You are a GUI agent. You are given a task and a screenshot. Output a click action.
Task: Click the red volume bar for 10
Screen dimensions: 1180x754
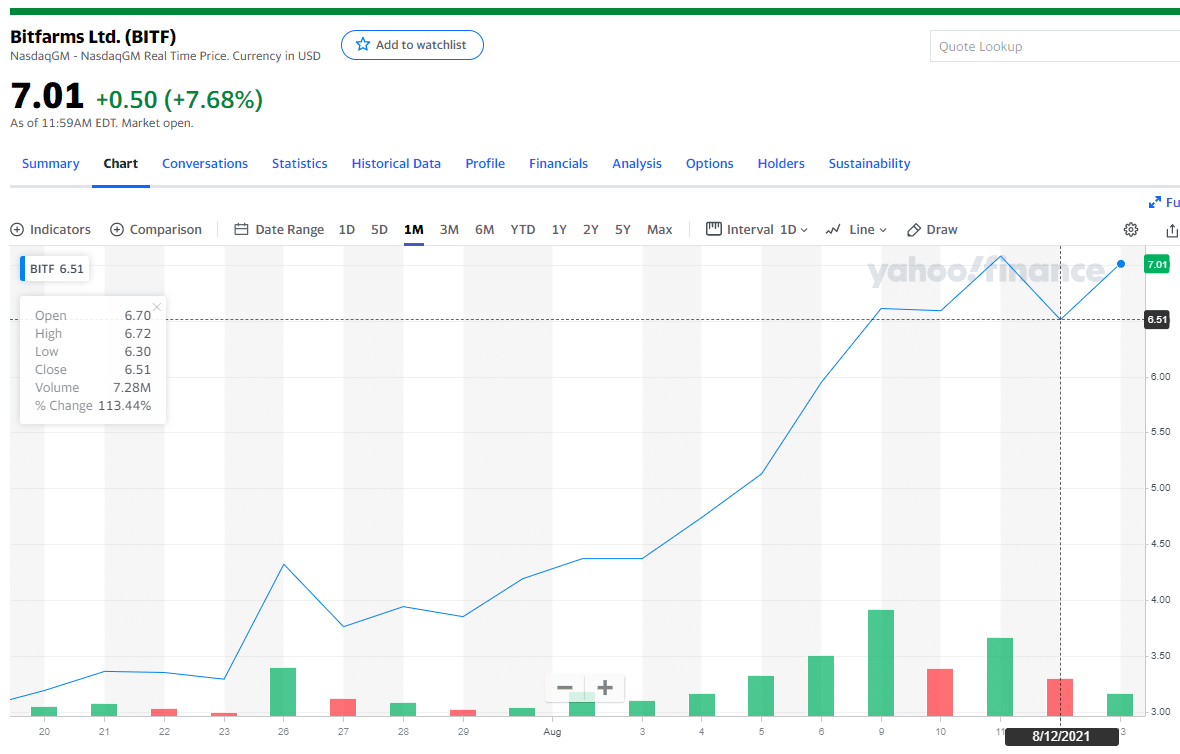[x=940, y=692]
